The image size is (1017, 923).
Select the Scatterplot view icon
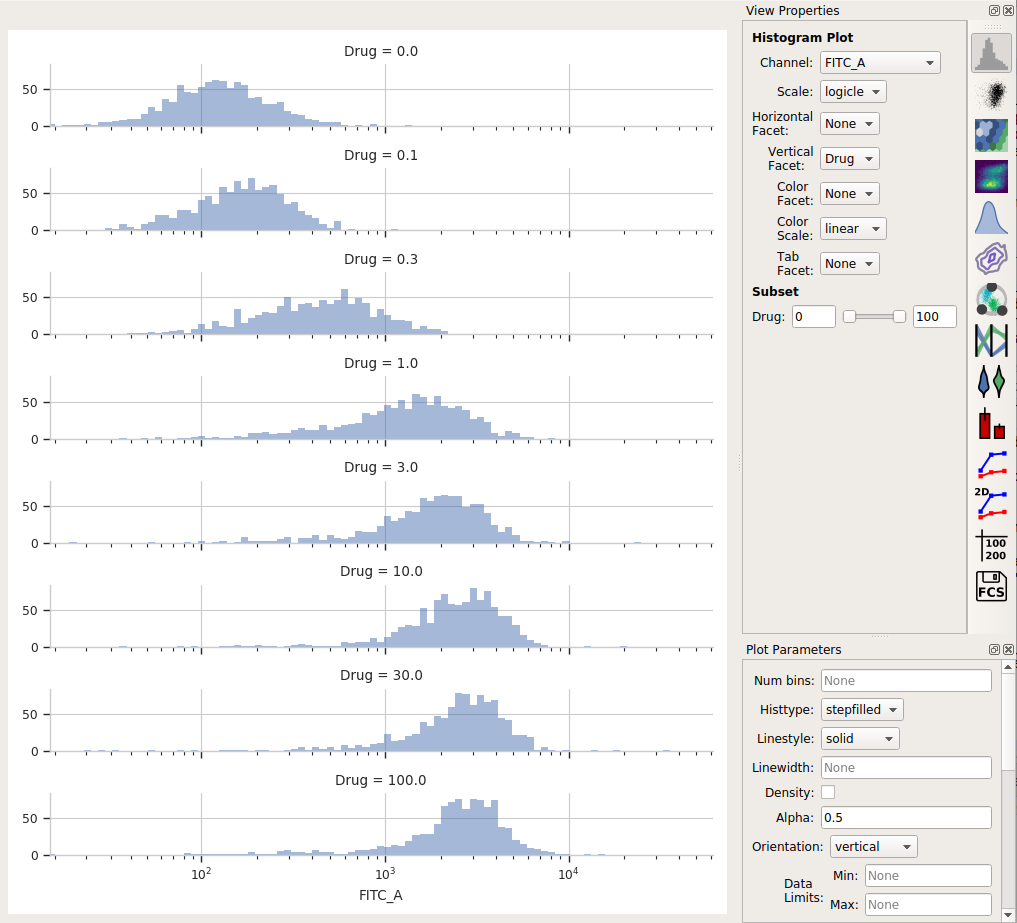pos(991,95)
